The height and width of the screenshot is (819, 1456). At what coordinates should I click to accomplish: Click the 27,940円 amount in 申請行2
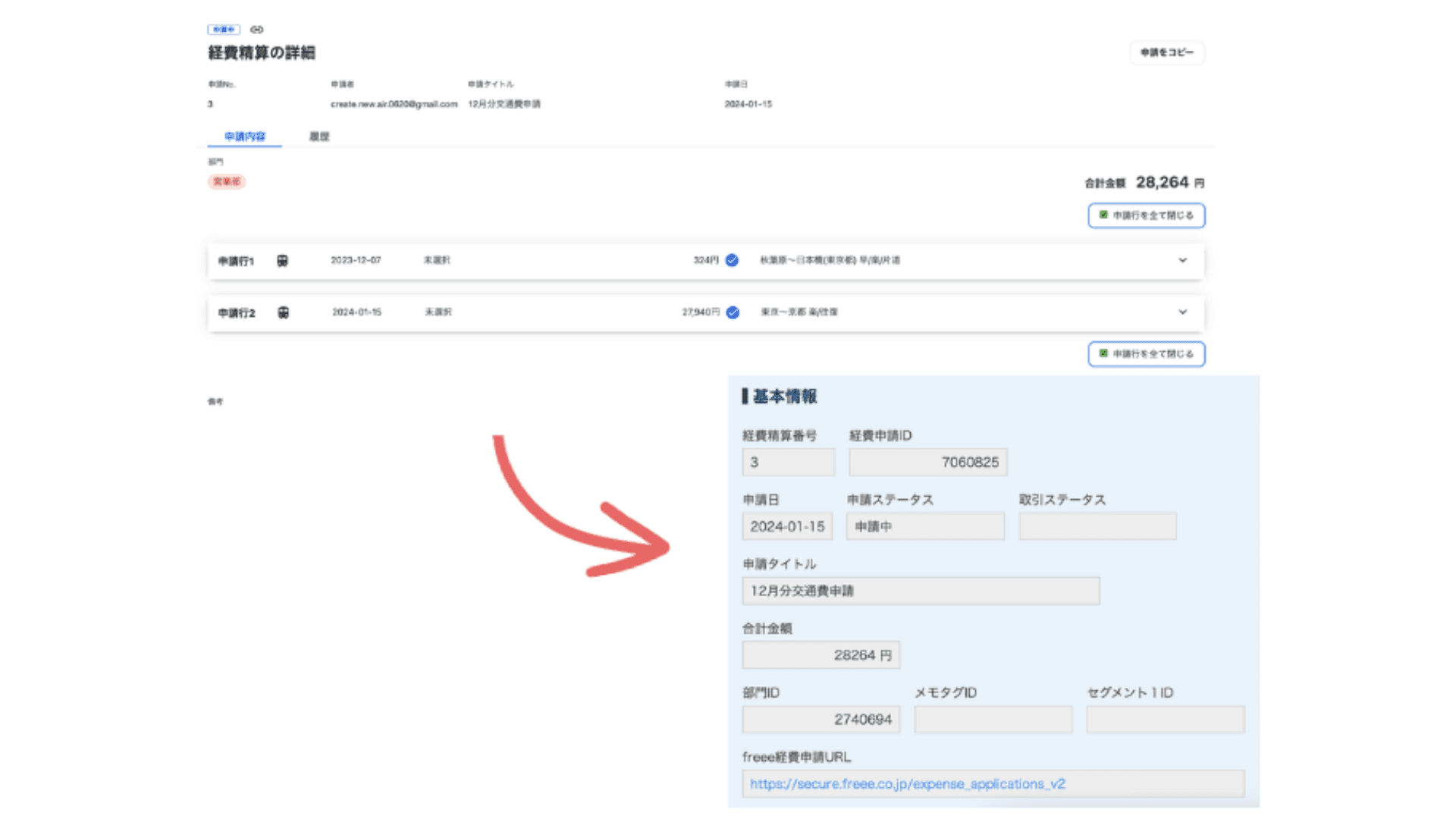[701, 312]
